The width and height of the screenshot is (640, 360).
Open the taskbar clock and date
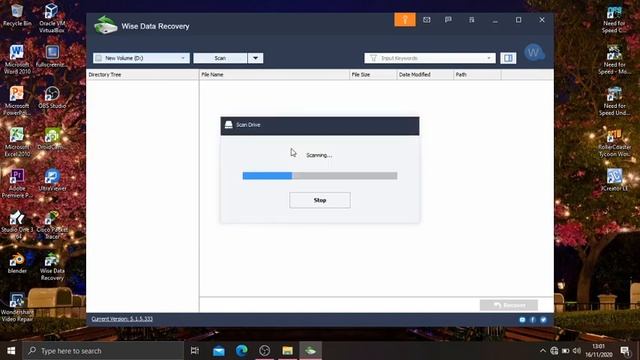(599, 351)
